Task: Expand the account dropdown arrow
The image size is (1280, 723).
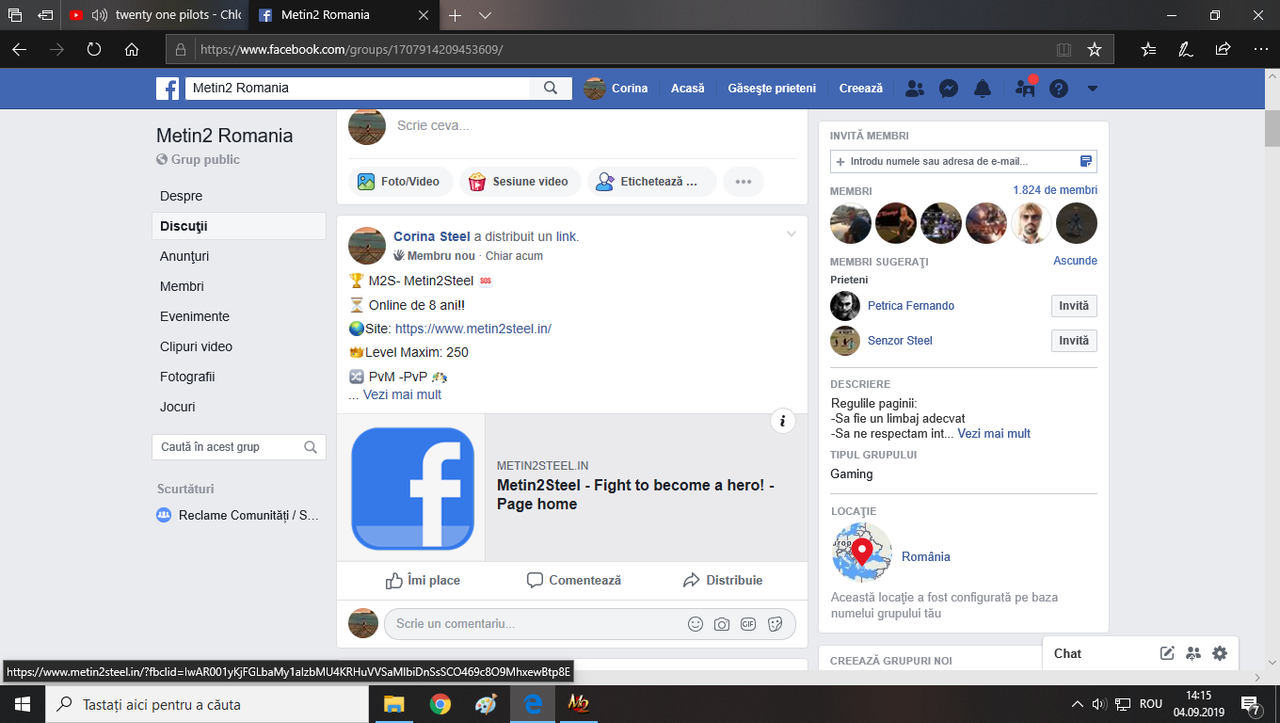Action: (1092, 88)
